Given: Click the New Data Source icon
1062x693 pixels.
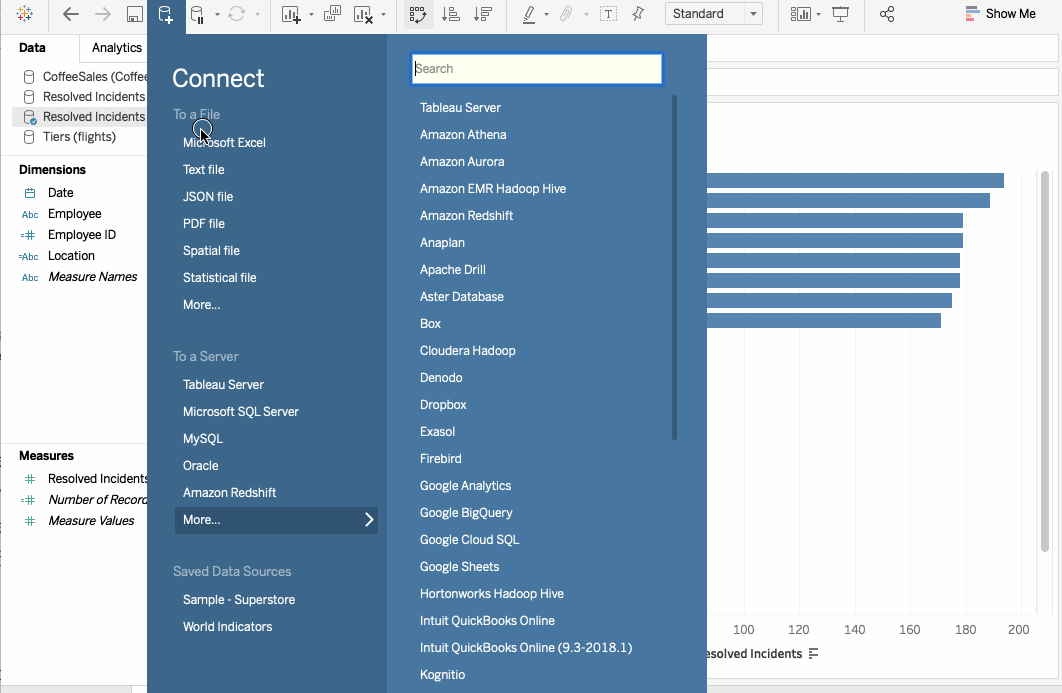Looking at the screenshot, I should tap(165, 14).
